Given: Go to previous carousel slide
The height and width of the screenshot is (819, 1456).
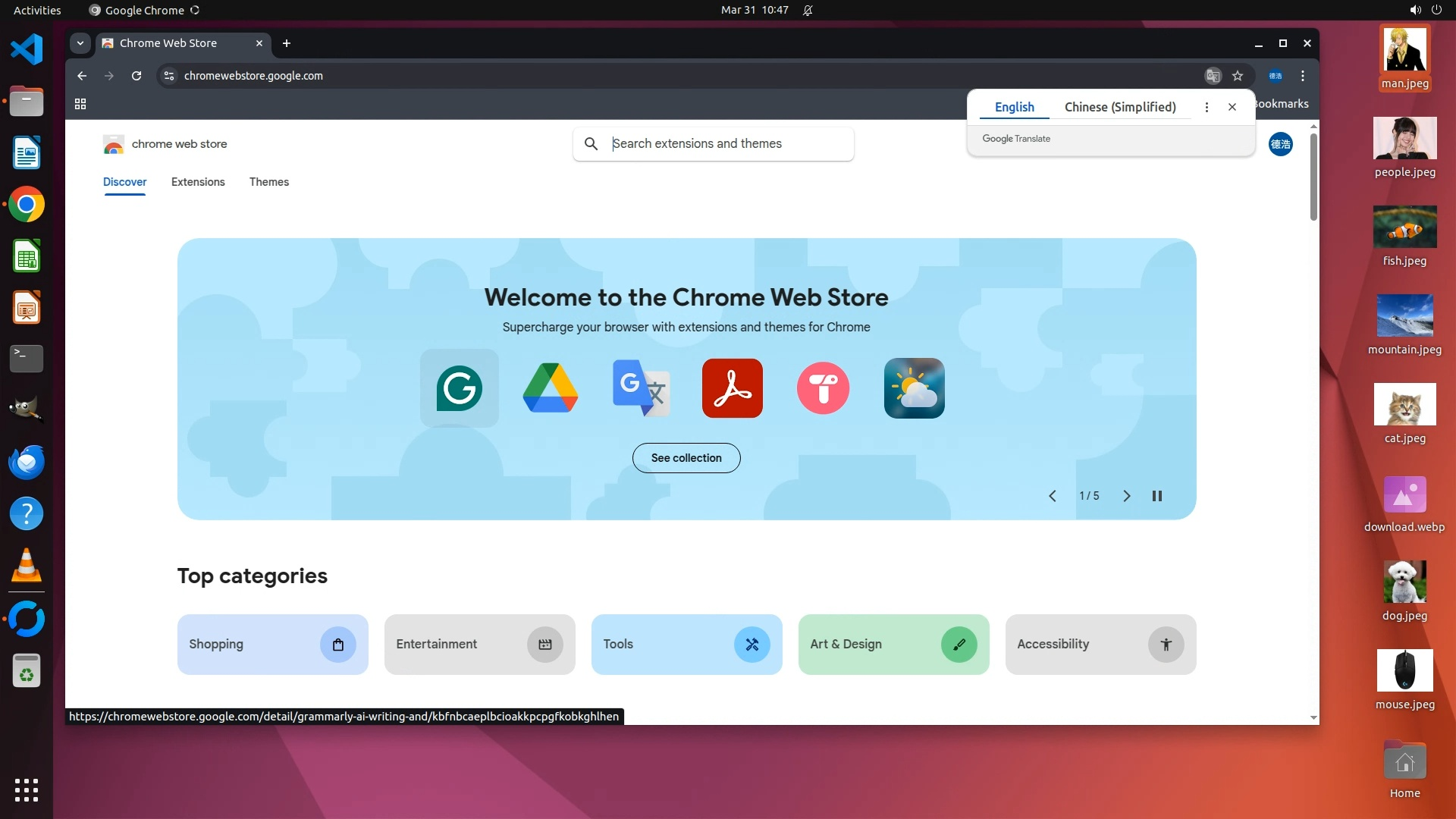Looking at the screenshot, I should [x=1053, y=496].
